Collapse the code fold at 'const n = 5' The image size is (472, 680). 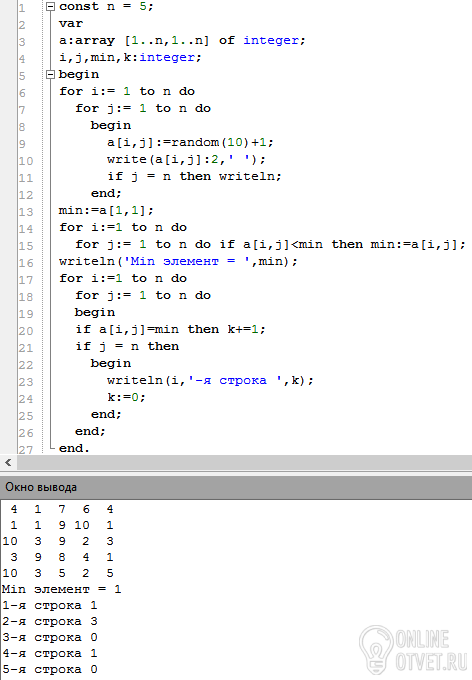(51, 7)
